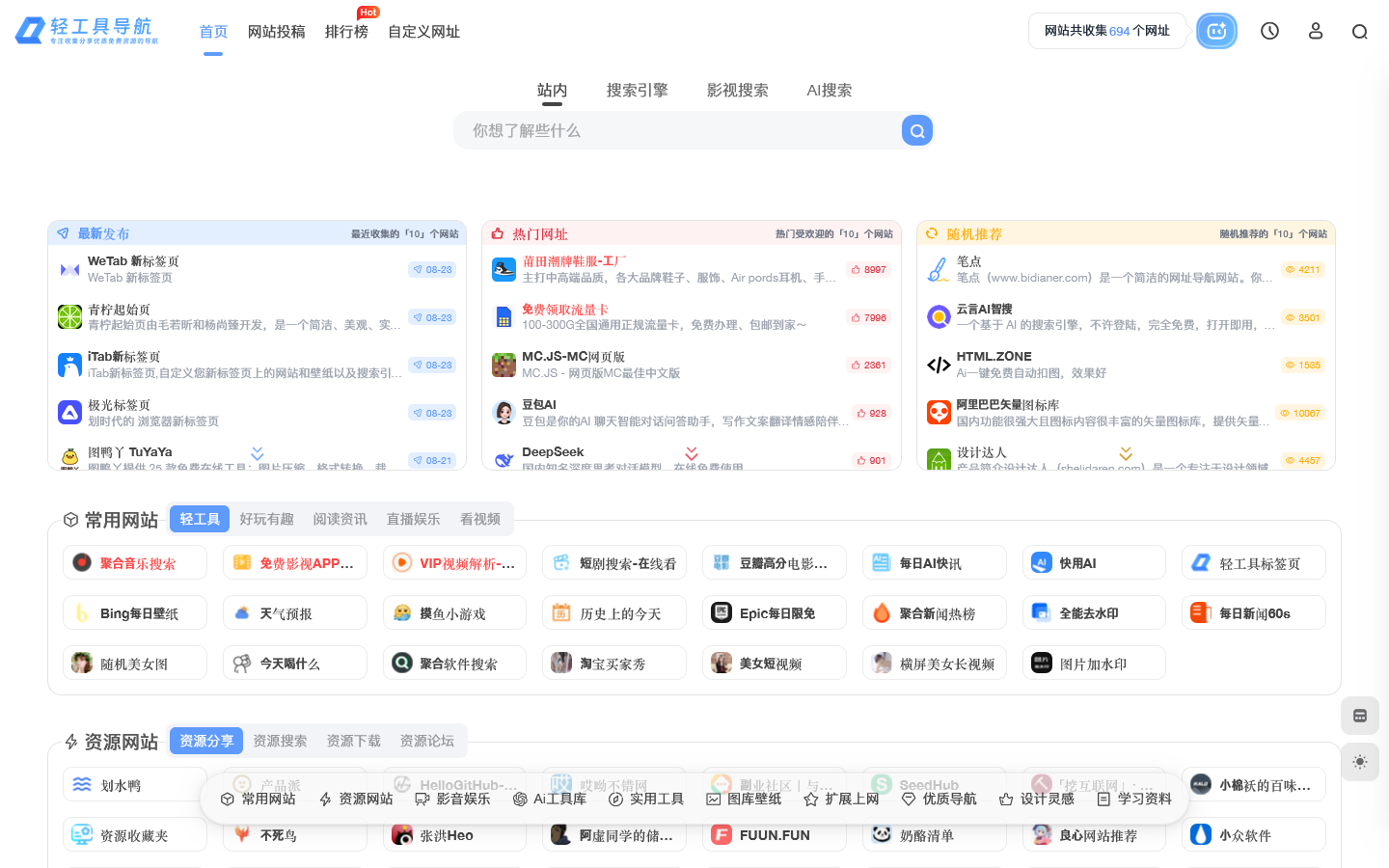Viewport: 1389px width, 868px height.
Task: Select the 直播娱乐 category tab
Action: (x=413, y=519)
